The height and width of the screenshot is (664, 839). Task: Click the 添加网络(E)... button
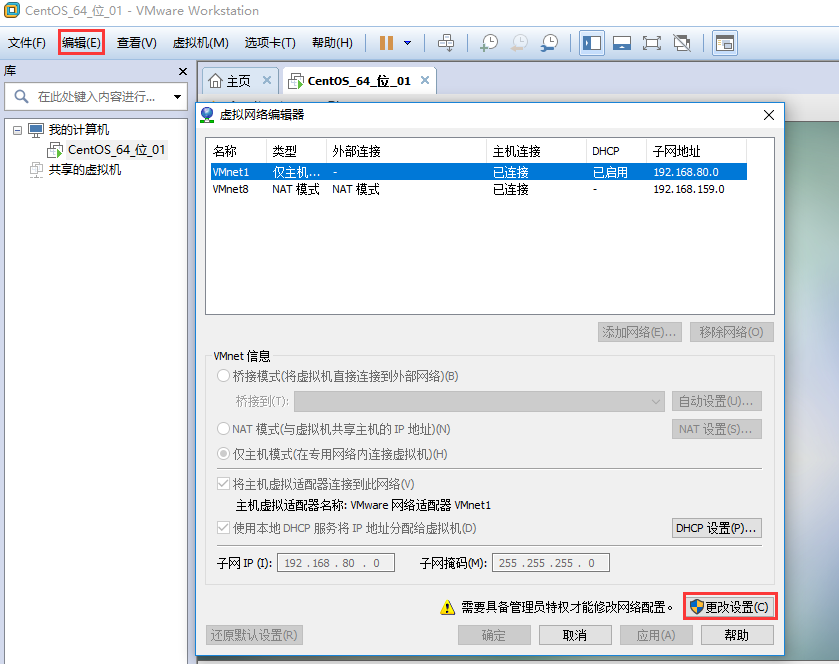pyautogui.click(x=639, y=332)
